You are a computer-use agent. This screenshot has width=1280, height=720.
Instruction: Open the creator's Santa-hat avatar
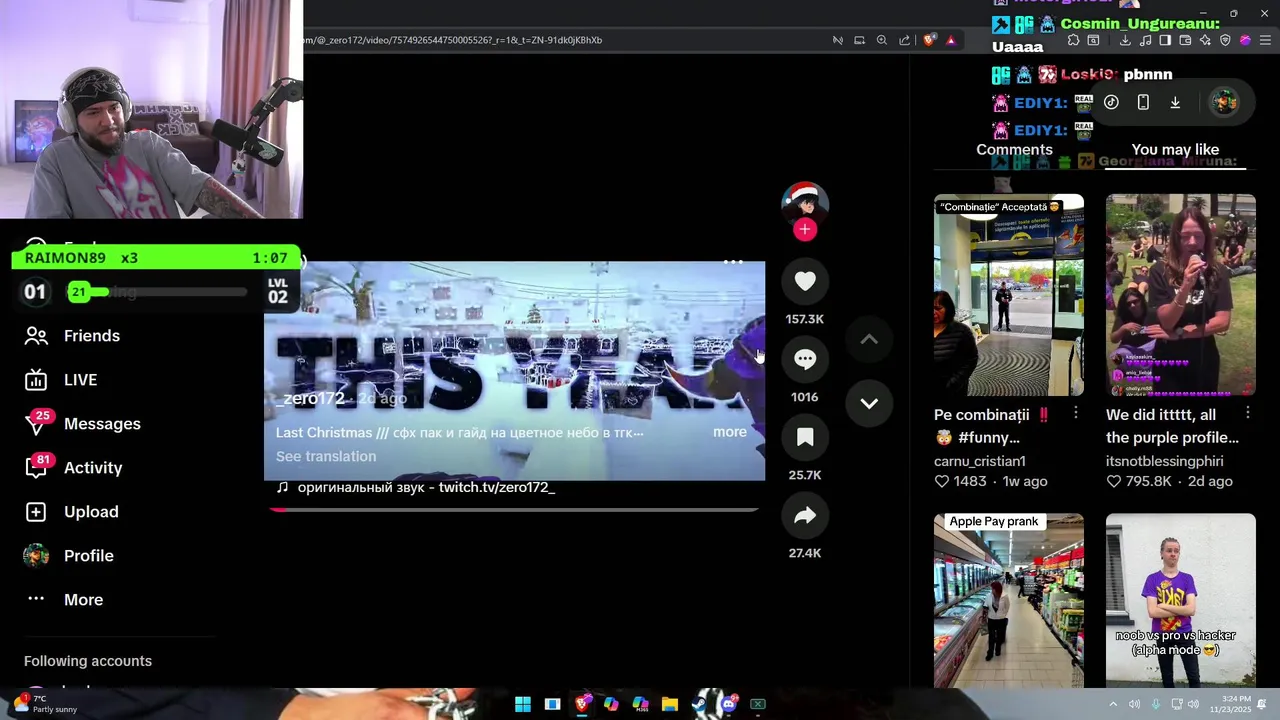(x=805, y=202)
